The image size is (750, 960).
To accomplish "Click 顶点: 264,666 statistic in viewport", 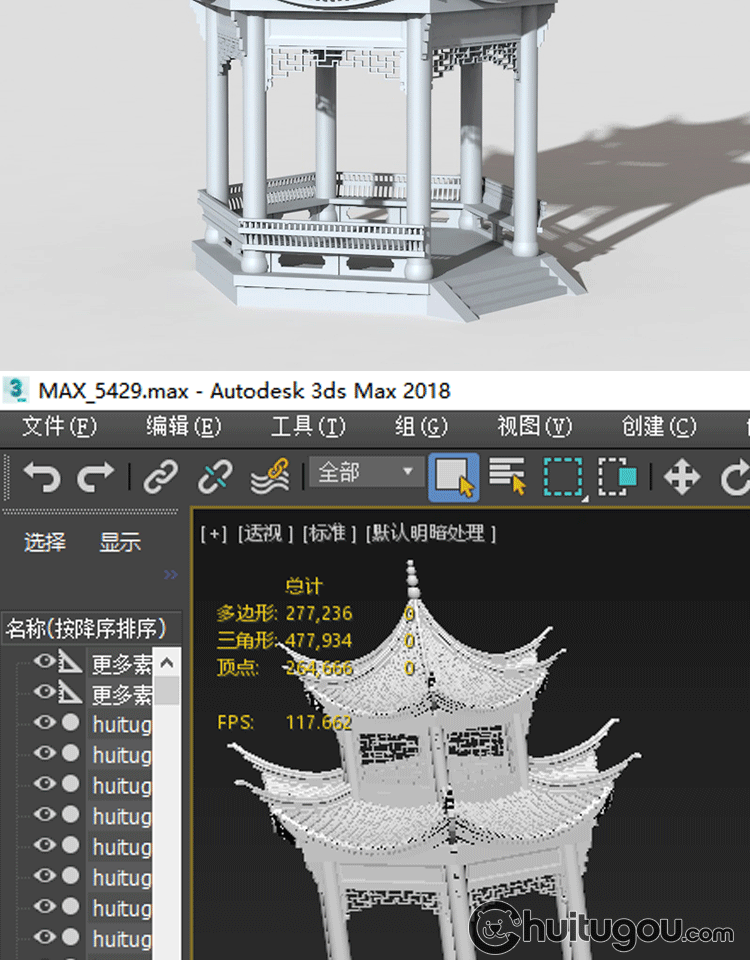I will 284,668.
